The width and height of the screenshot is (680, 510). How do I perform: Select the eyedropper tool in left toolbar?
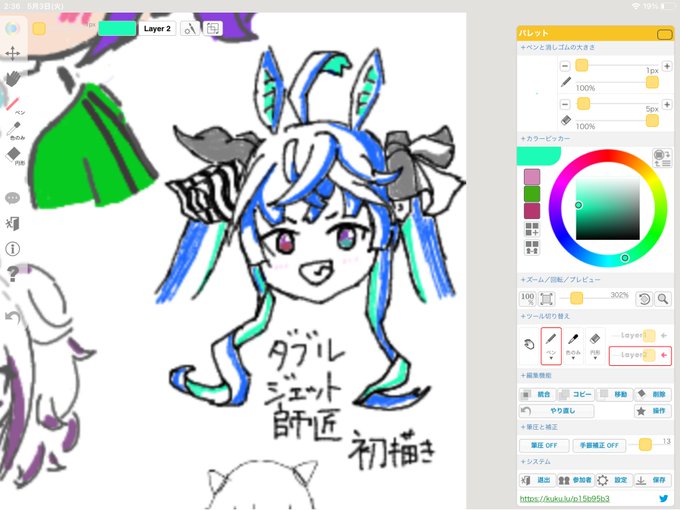coord(13,129)
